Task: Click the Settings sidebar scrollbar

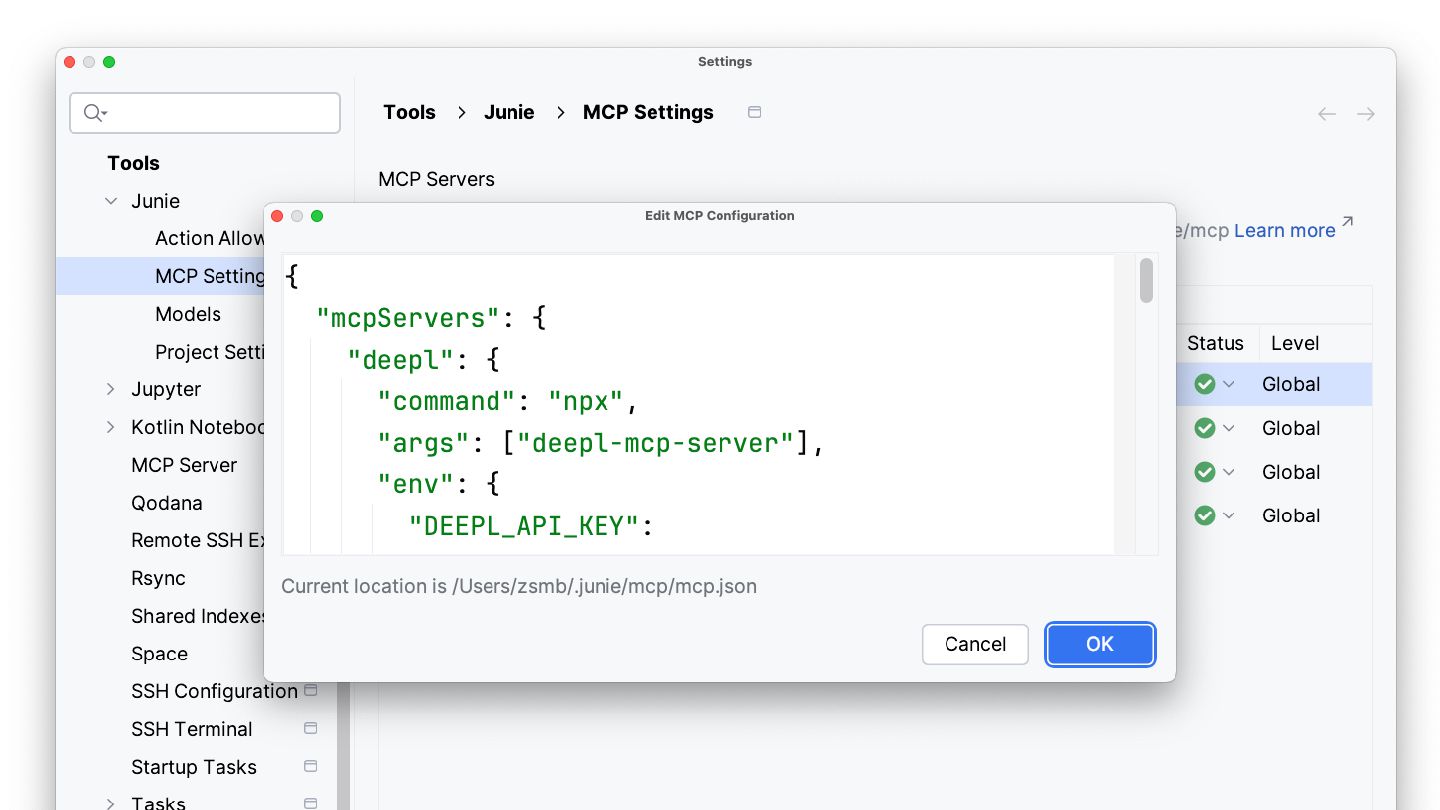Action: 345,745
